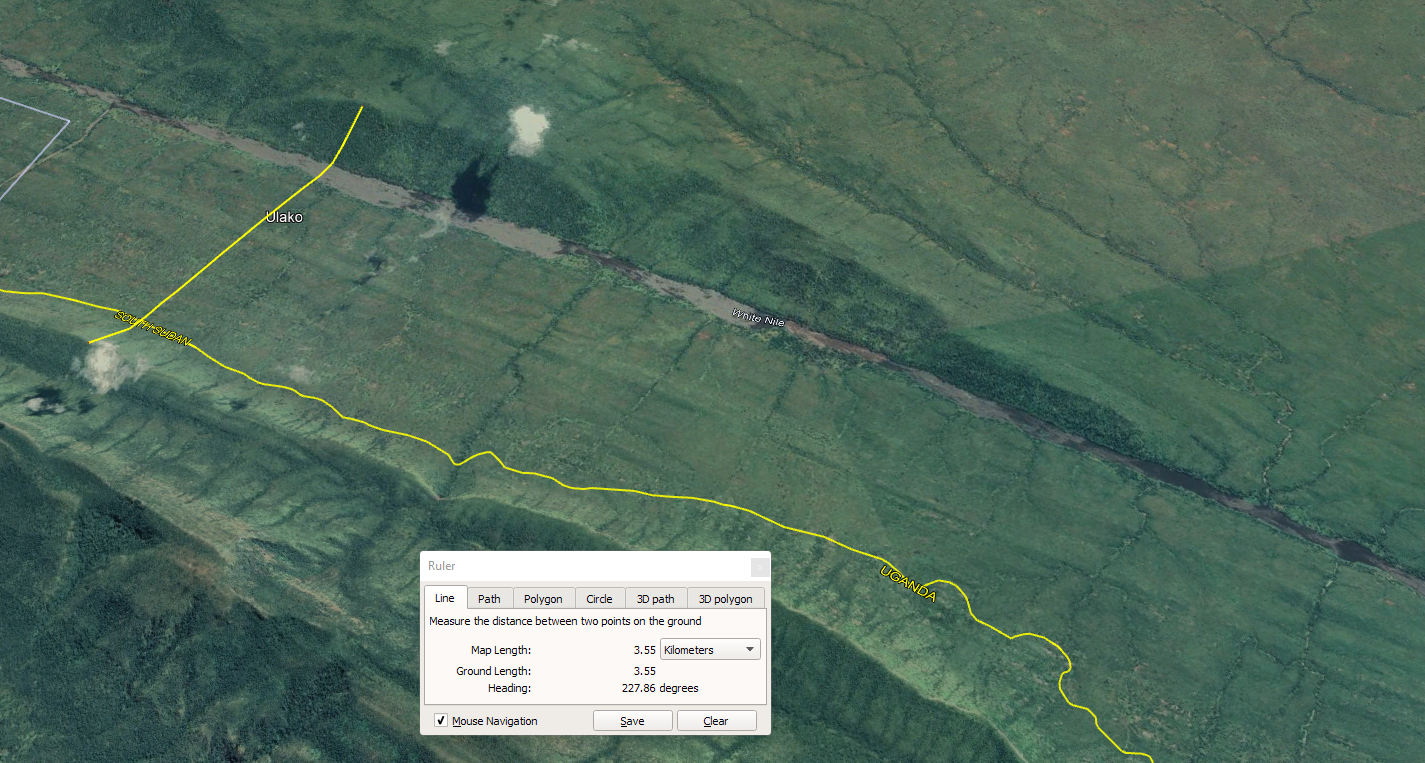Save the ruler measurement

[632, 721]
